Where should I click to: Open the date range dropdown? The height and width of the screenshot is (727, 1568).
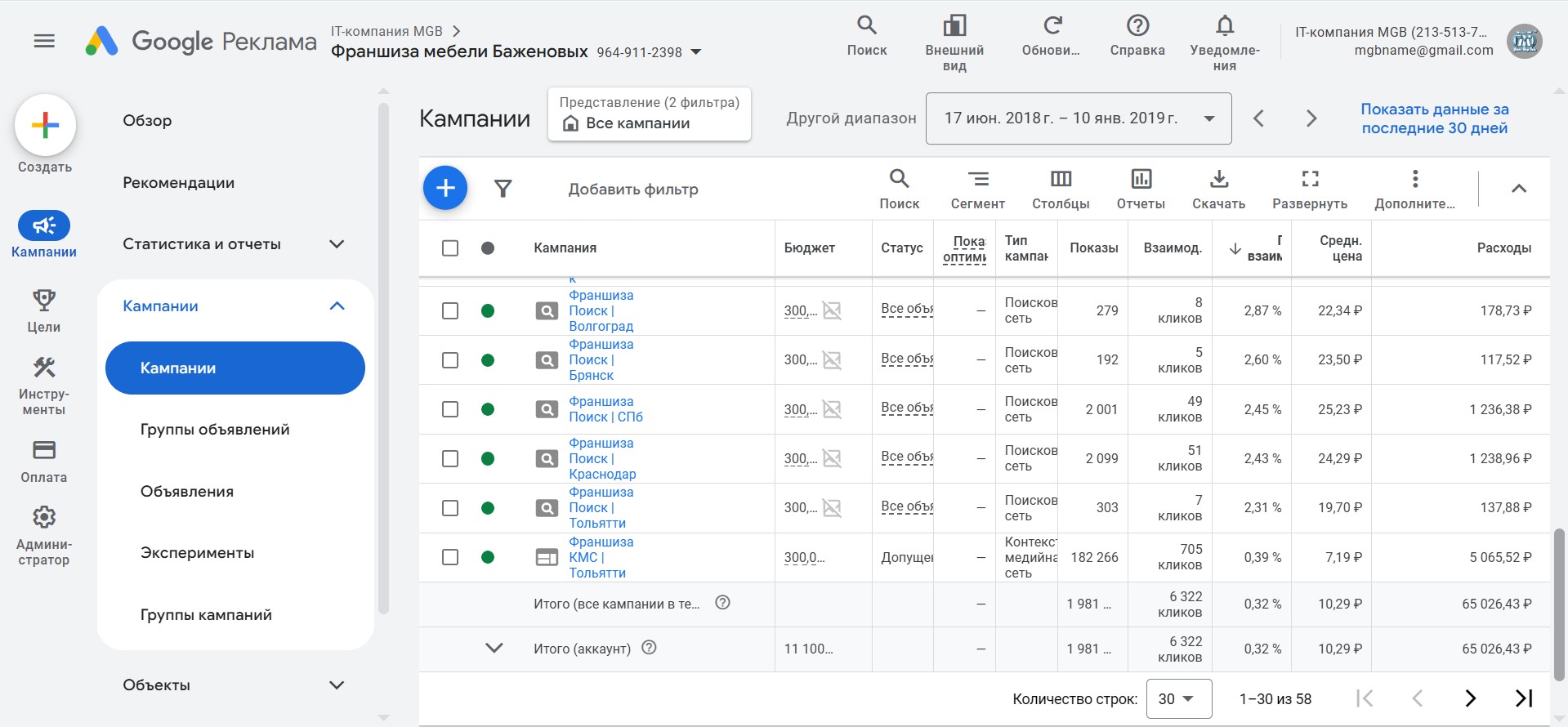coord(1078,118)
